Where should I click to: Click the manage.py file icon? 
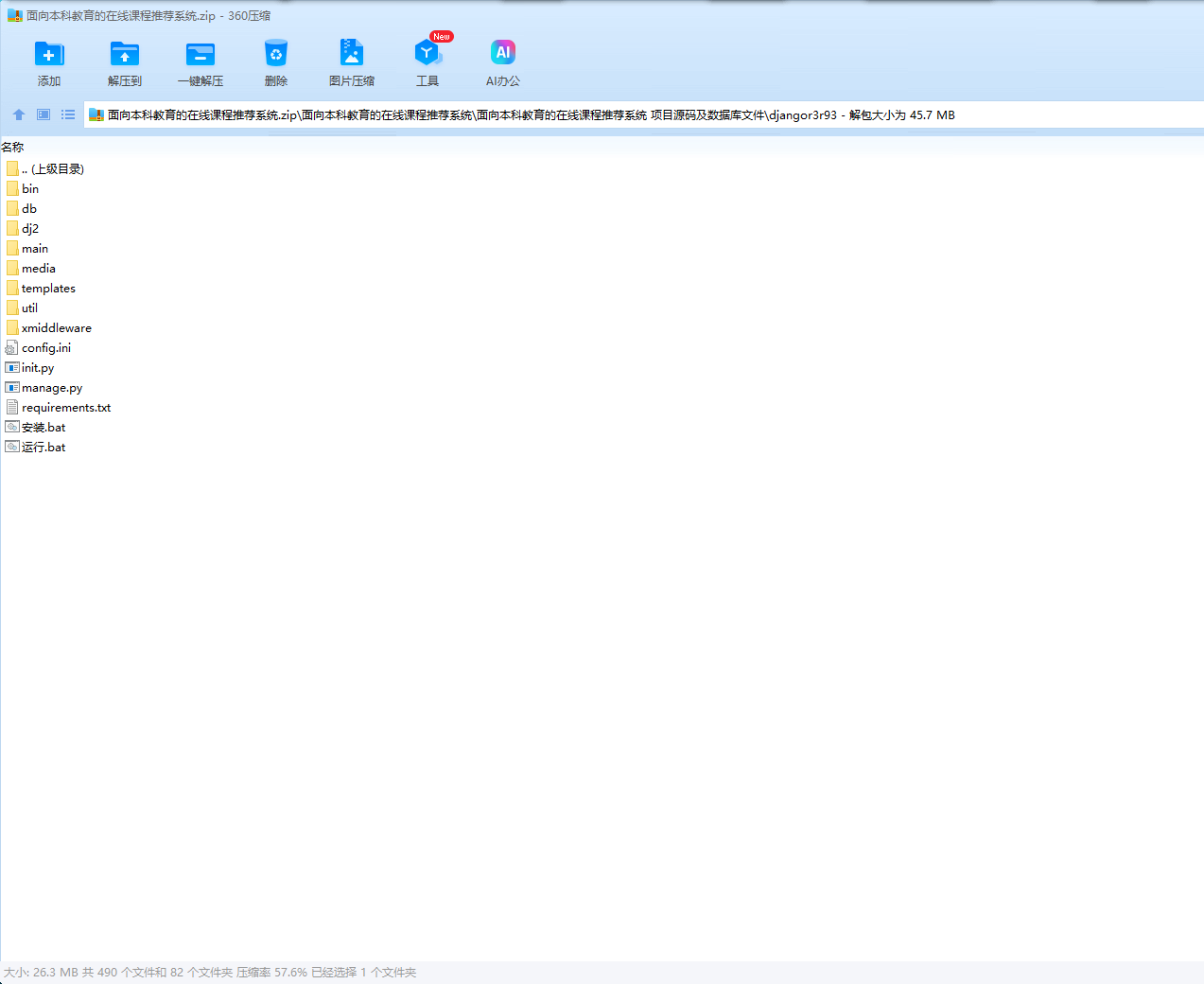(12, 387)
